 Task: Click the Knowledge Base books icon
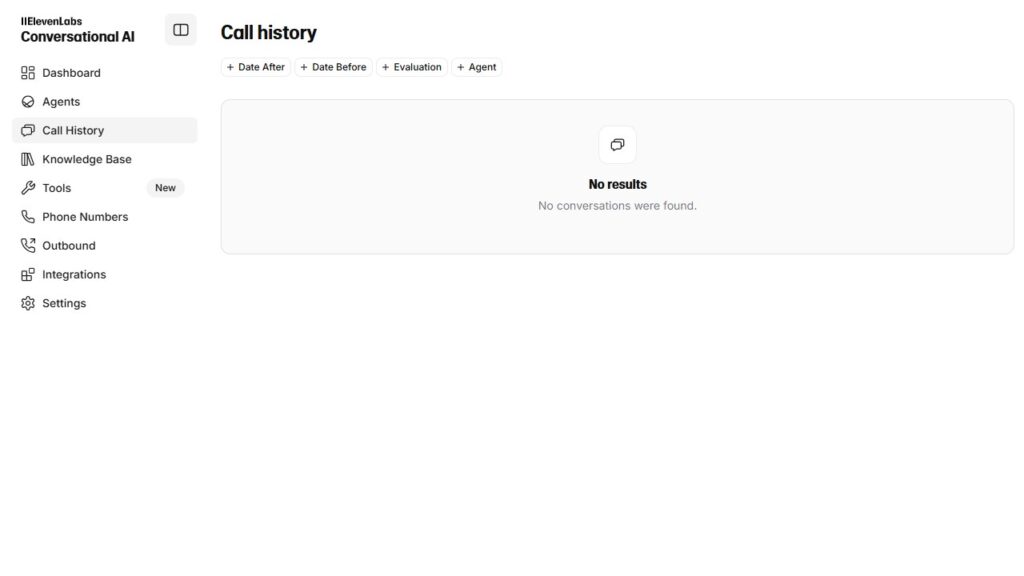pyautogui.click(x=27, y=159)
